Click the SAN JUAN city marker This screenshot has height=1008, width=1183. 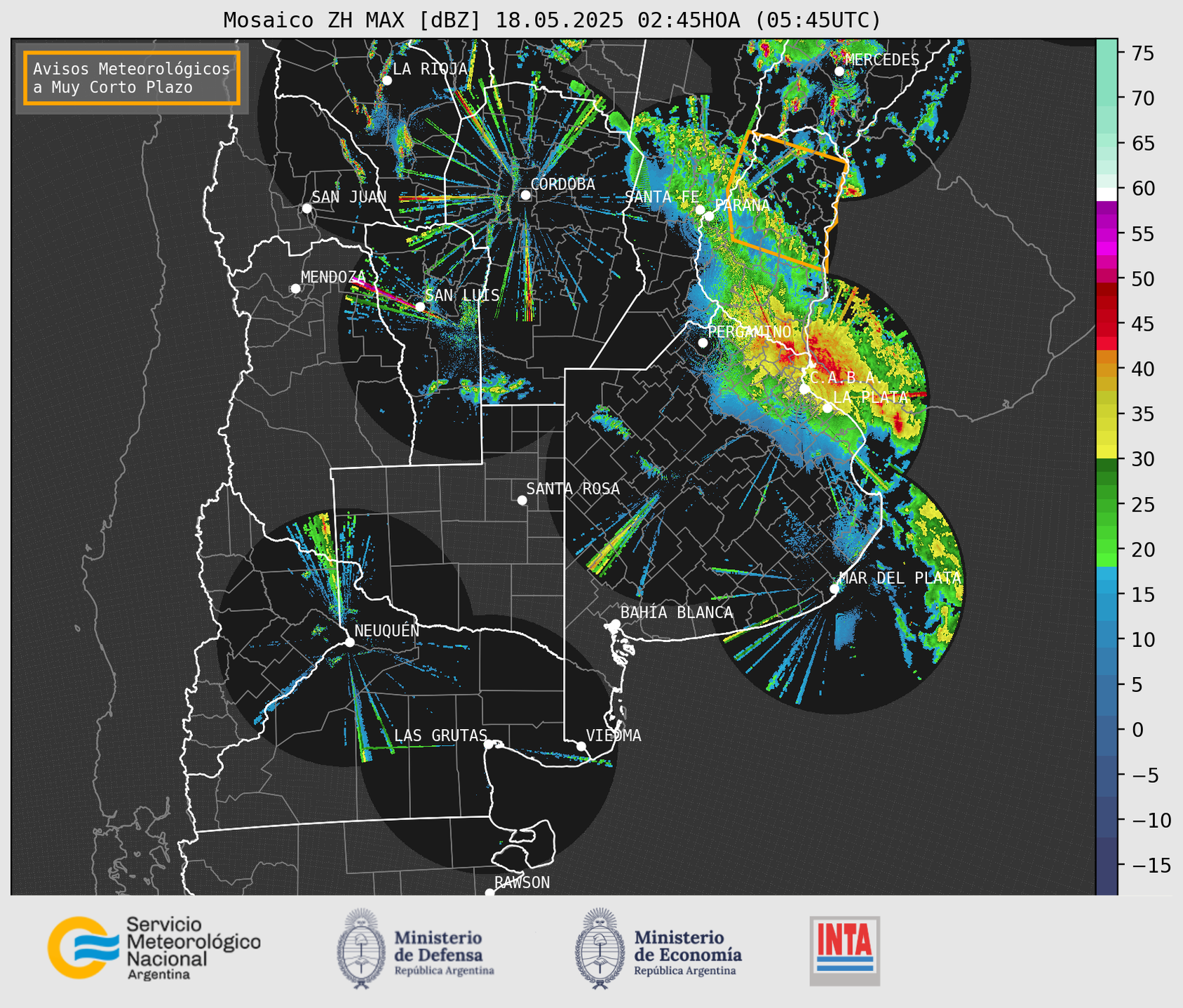pyautogui.click(x=306, y=208)
